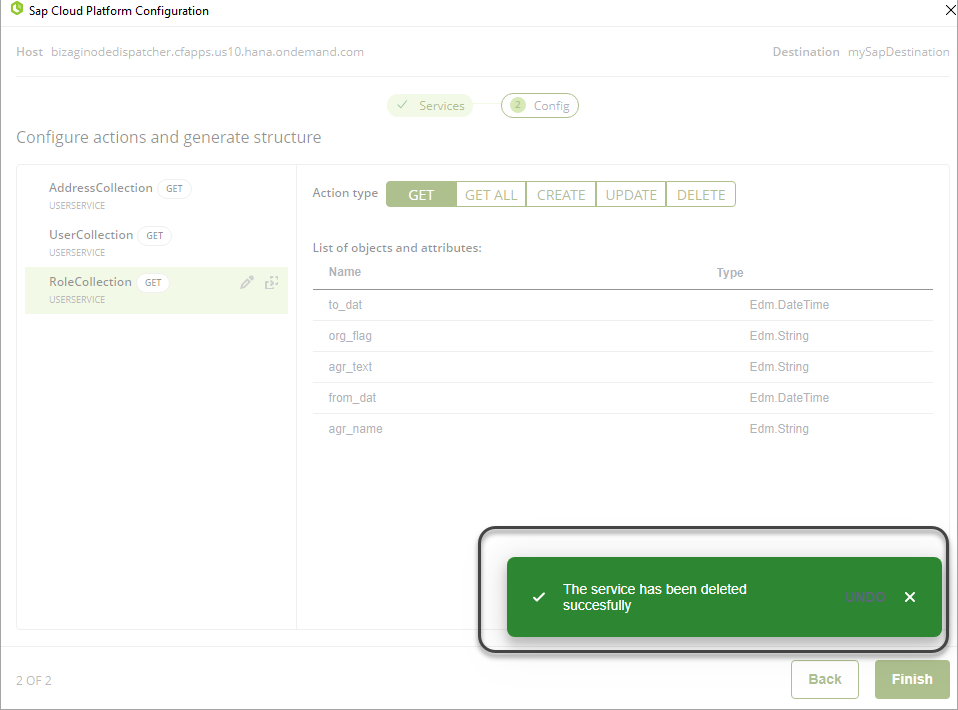Switch action type to UPDATE

[631, 195]
